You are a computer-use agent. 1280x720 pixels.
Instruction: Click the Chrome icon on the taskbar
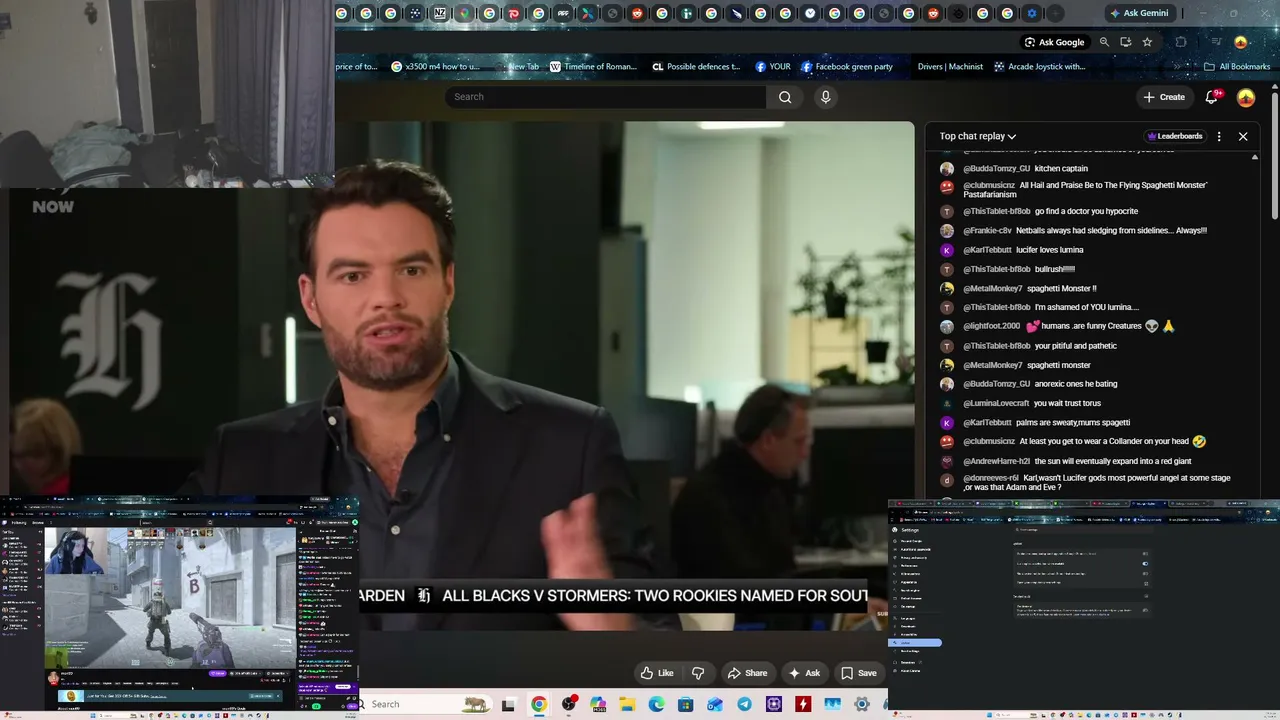pos(539,704)
